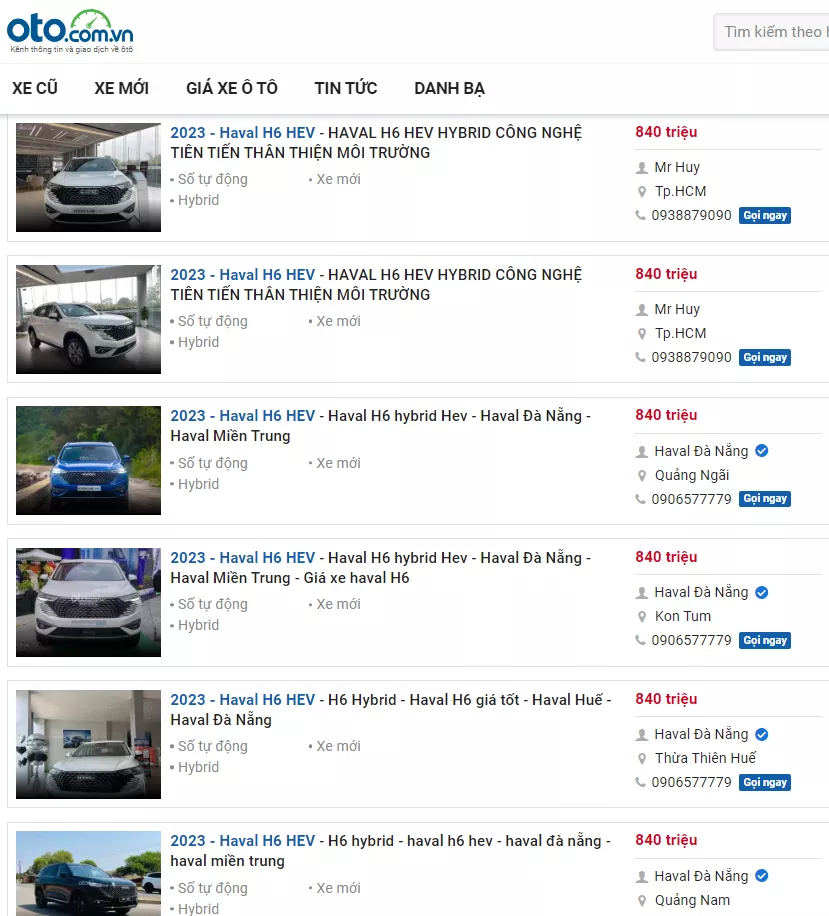Image resolution: width=829 pixels, height=916 pixels.
Task: Click the first Gọi ngay button
Action: [764, 215]
